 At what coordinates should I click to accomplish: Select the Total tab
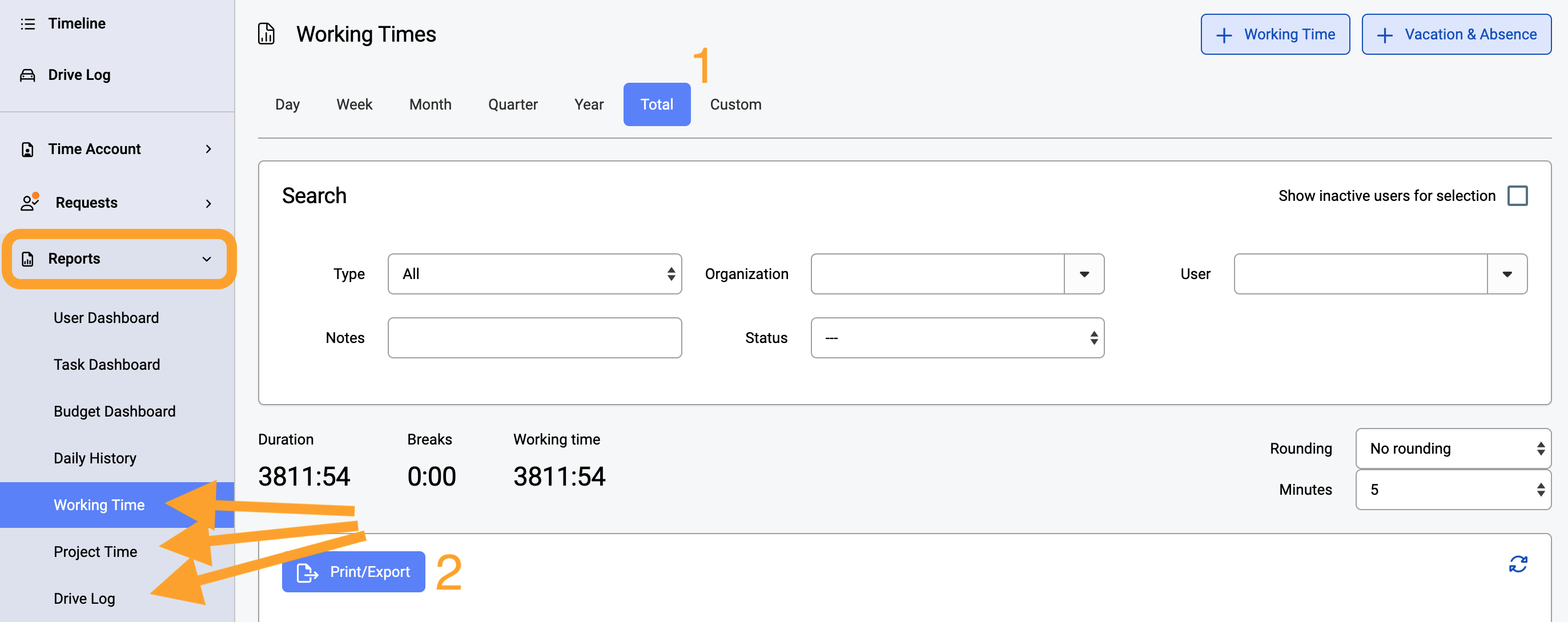[x=657, y=104]
